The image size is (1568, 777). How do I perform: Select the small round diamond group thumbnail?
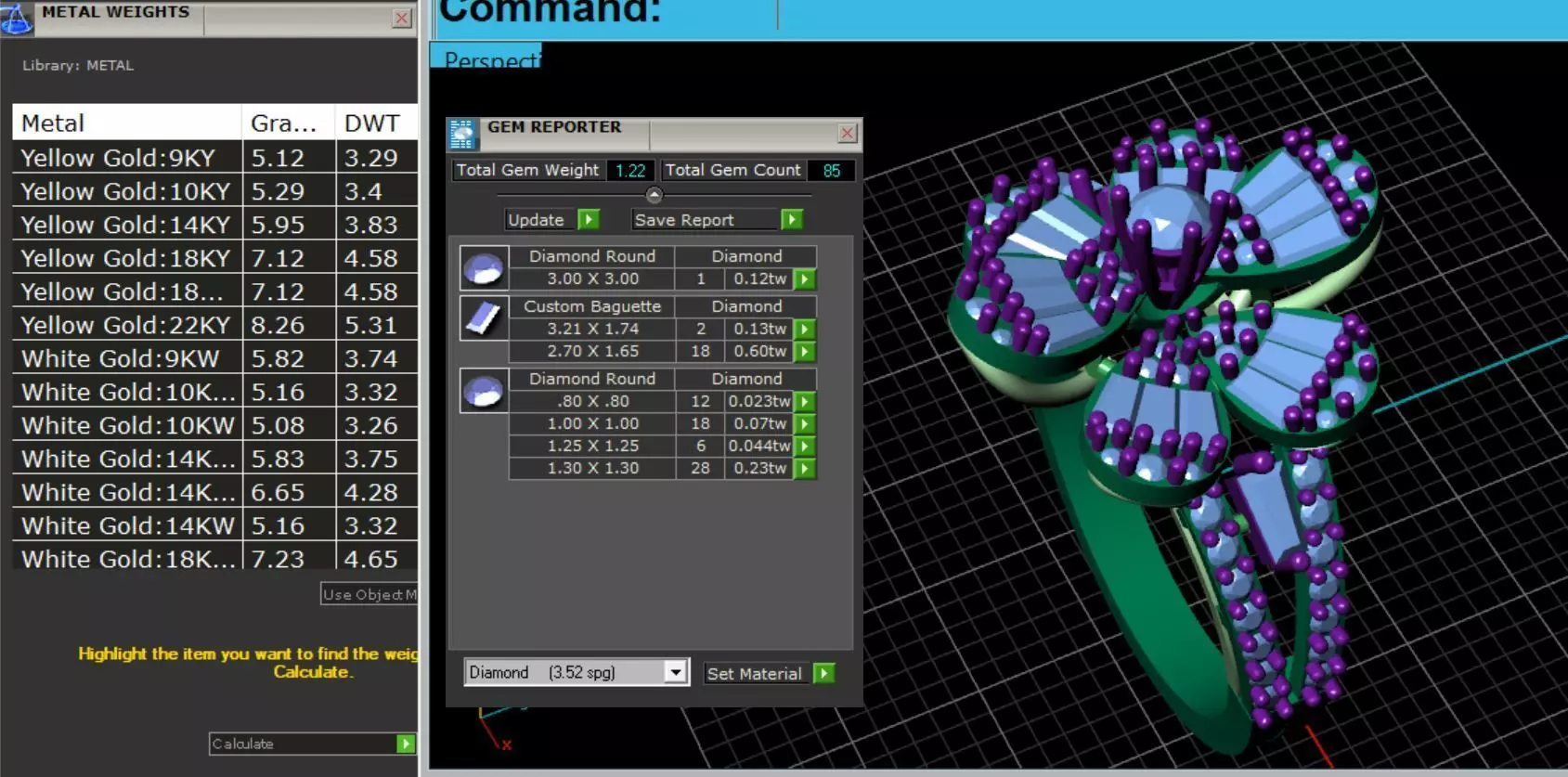click(x=484, y=391)
